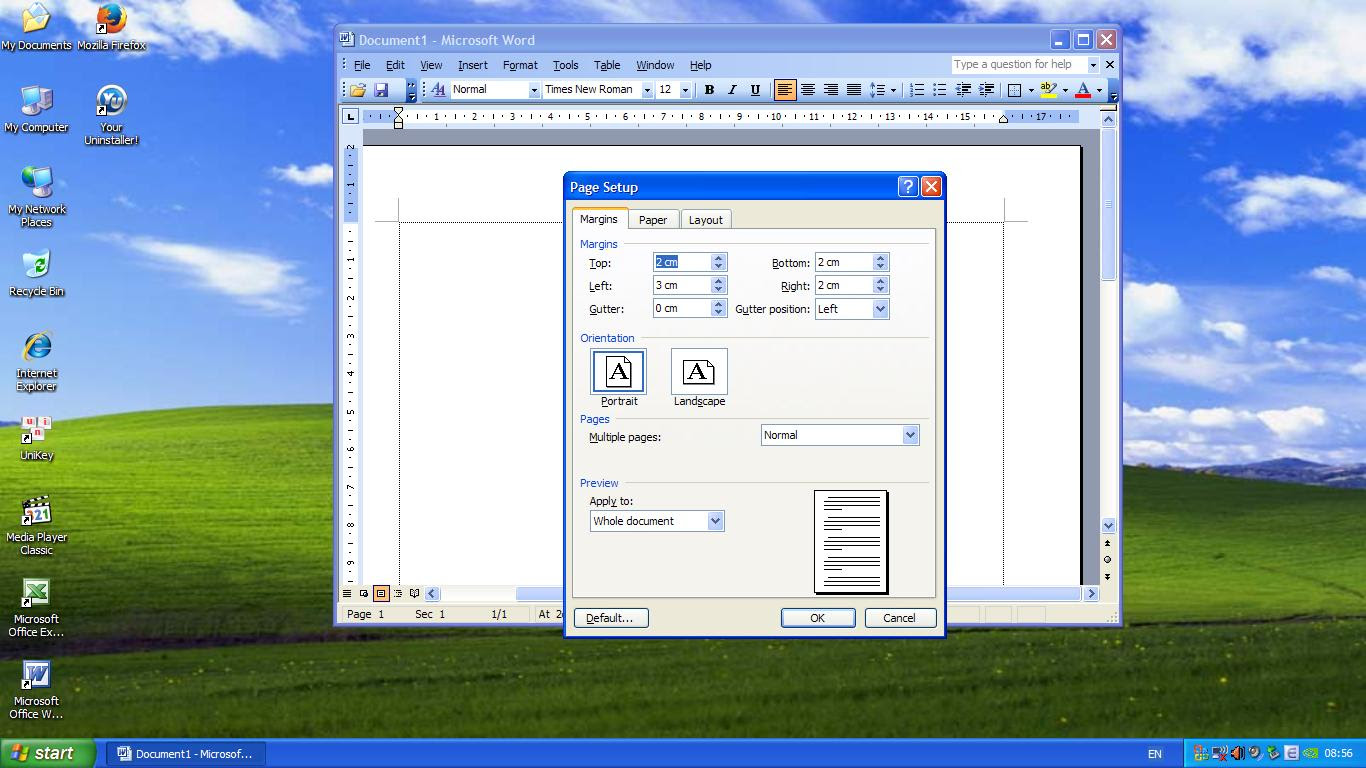The width and height of the screenshot is (1366, 768).
Task: Apply numbered list
Action: coord(916,90)
